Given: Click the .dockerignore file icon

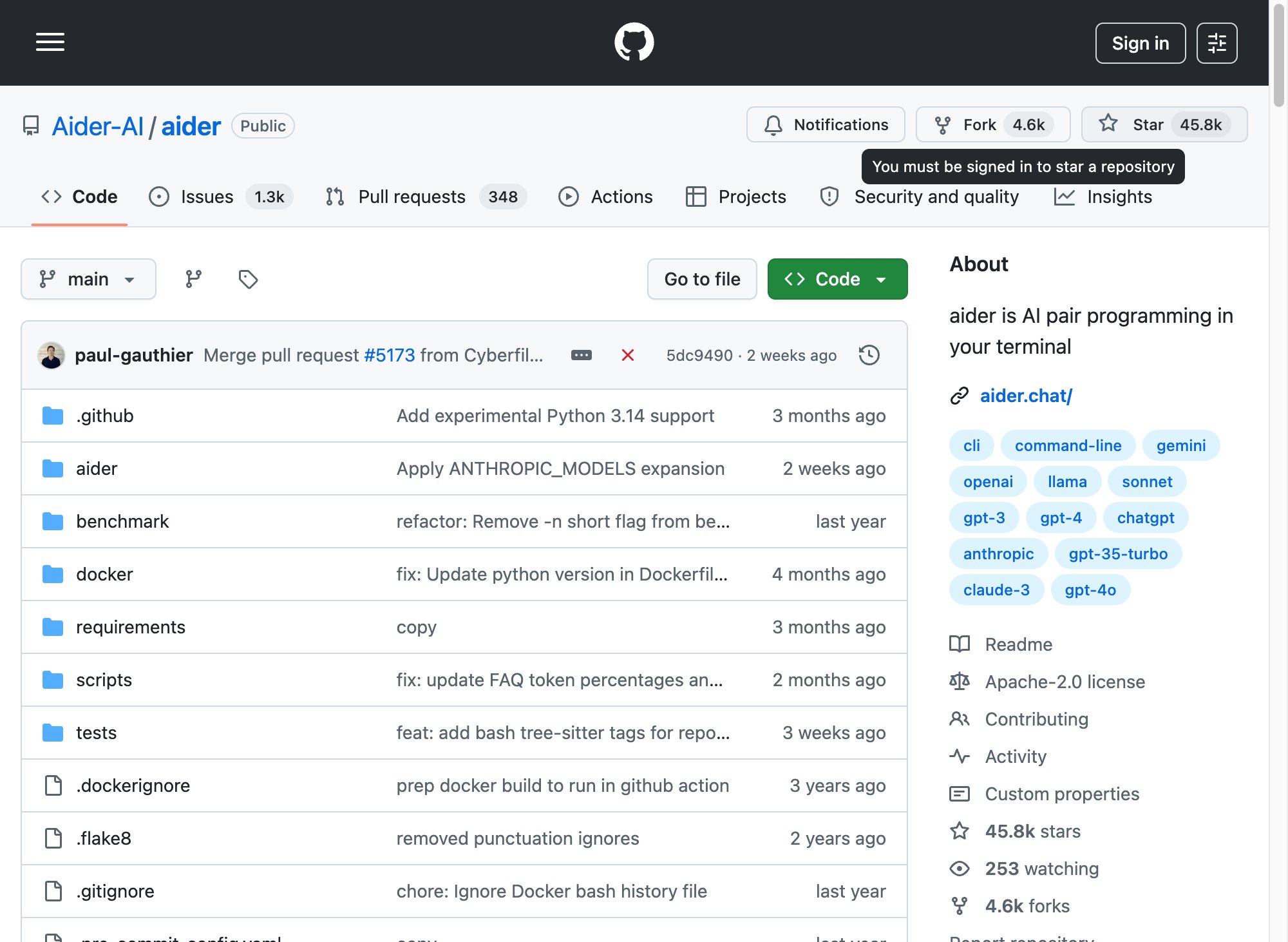Looking at the screenshot, I should click(x=53, y=785).
